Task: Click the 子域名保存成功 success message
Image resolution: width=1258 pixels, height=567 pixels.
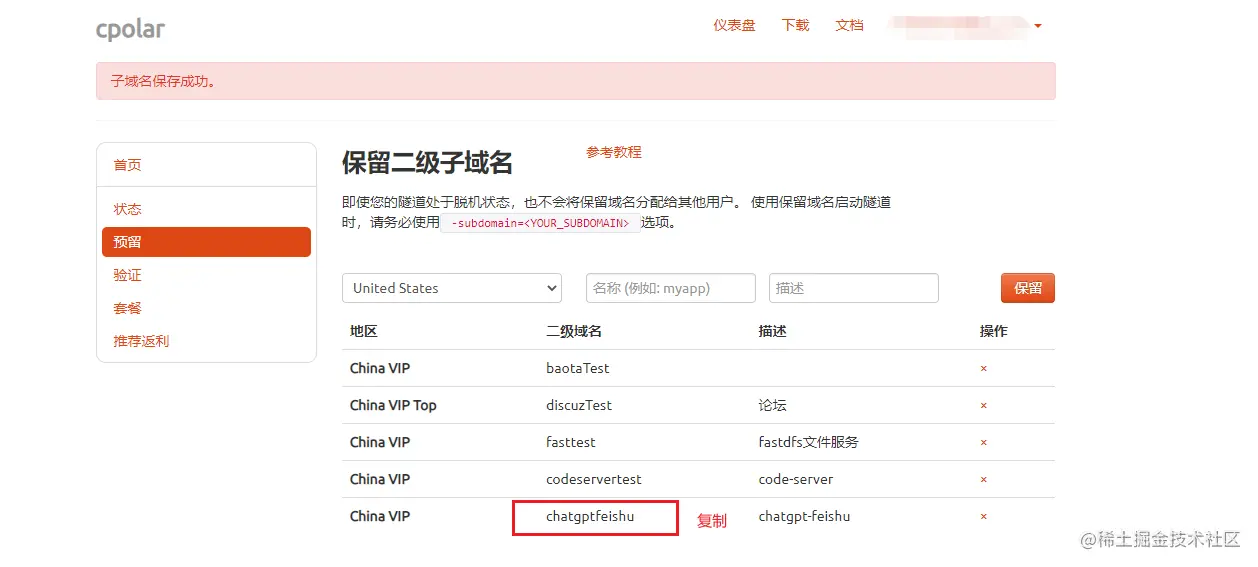Action: (164, 81)
